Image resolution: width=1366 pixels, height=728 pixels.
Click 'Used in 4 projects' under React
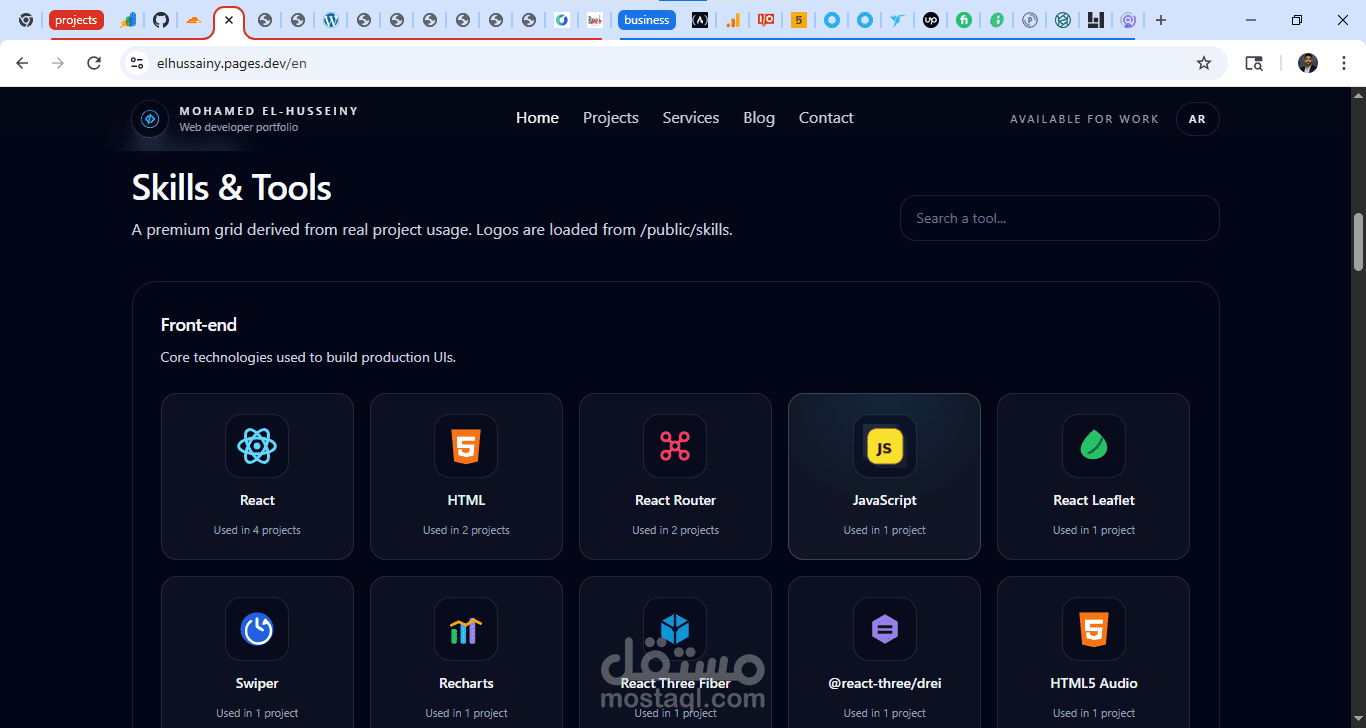point(257,530)
